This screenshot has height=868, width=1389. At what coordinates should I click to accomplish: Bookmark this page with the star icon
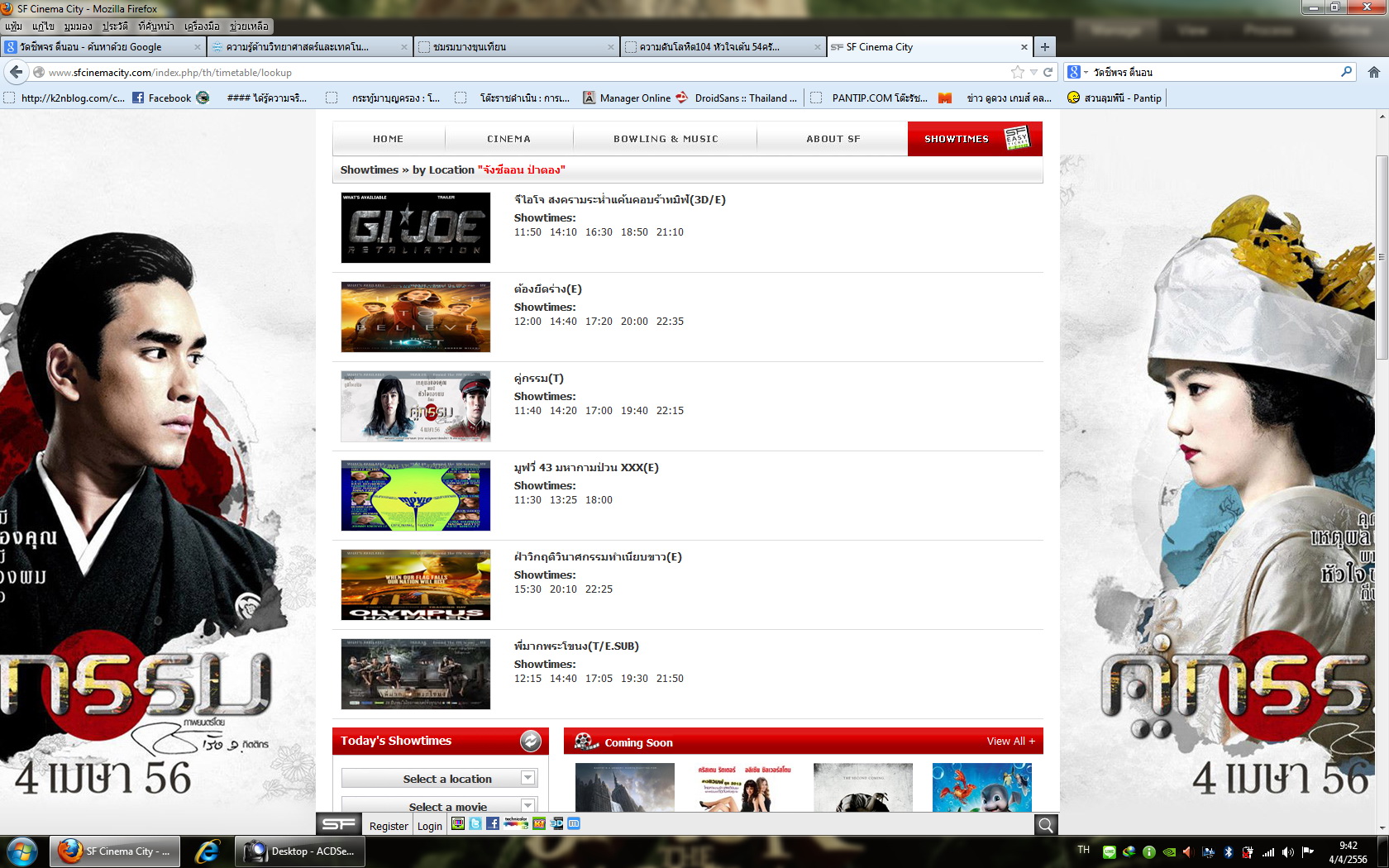(x=1018, y=72)
